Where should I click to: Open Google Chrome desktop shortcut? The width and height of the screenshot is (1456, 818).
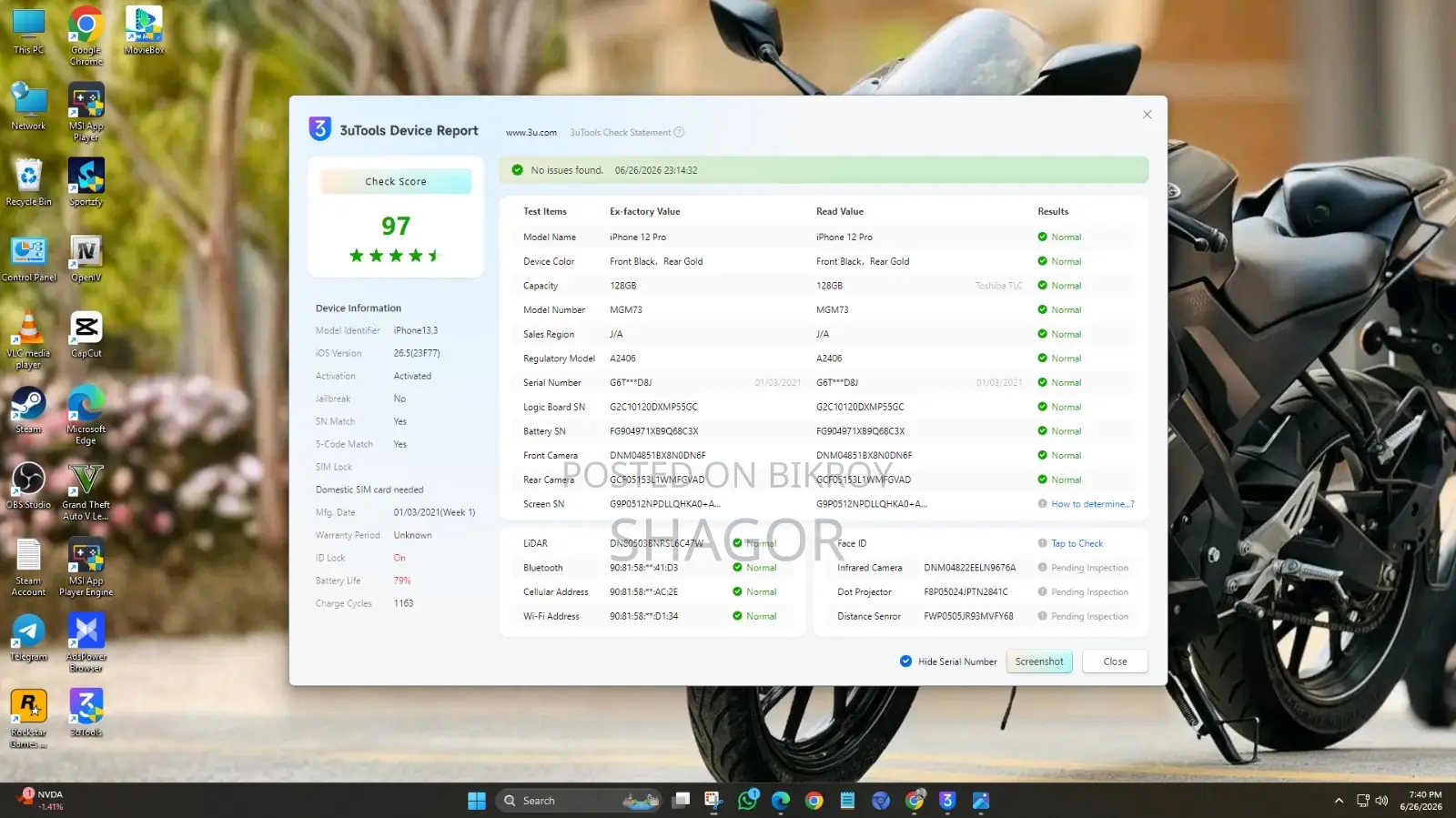click(86, 36)
